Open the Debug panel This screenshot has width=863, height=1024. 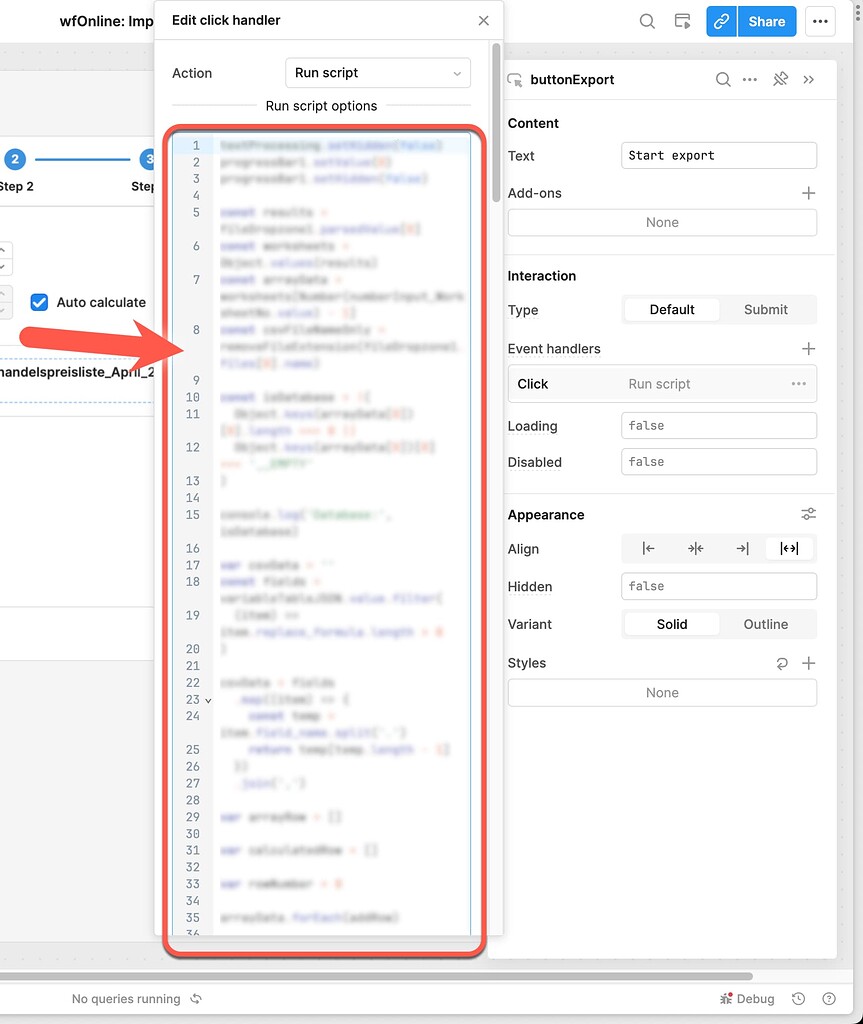point(747,998)
